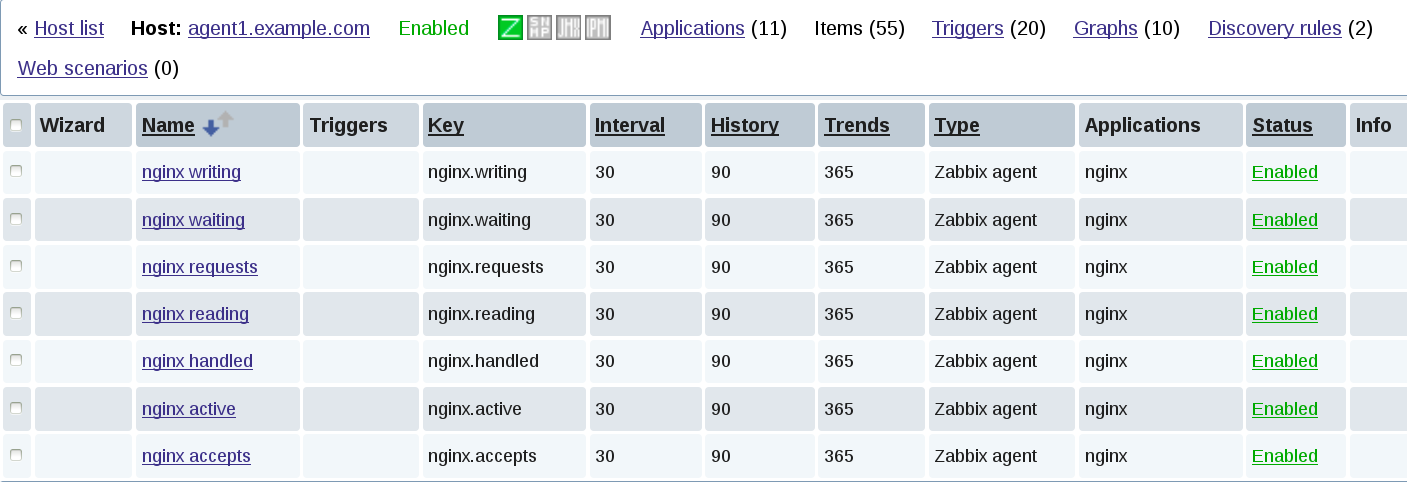The width and height of the screenshot is (1407, 482).
Task: Click the JMX availability icon
Action: [x=569, y=28]
